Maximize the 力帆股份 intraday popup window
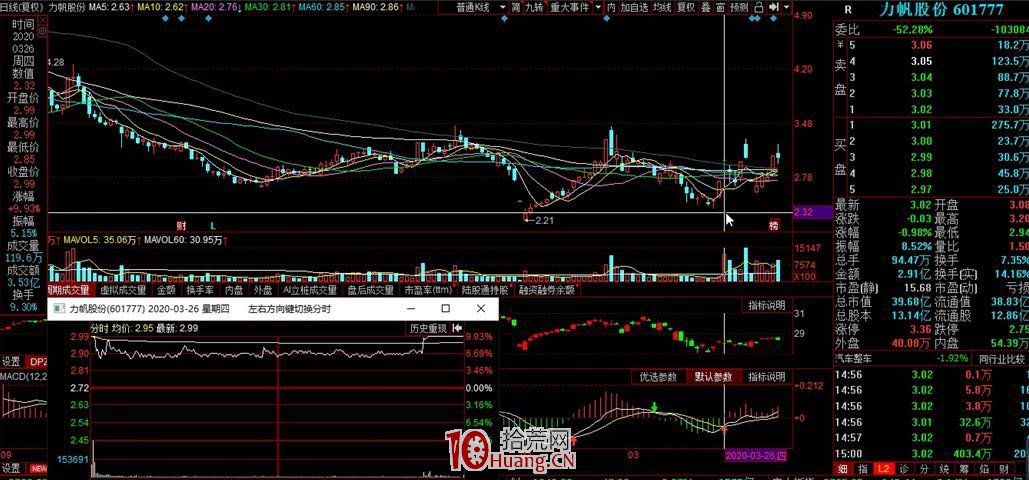The image size is (1029, 480). point(446,309)
